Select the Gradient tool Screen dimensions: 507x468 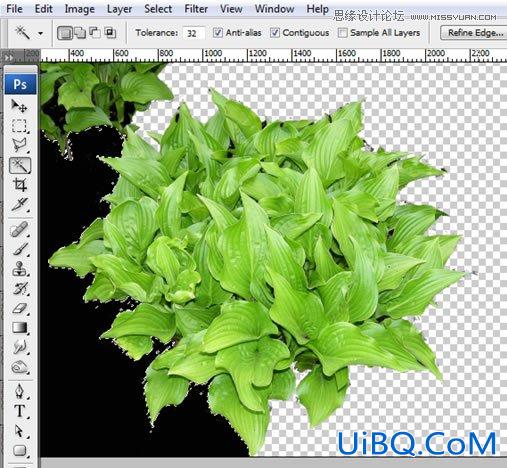[19, 328]
